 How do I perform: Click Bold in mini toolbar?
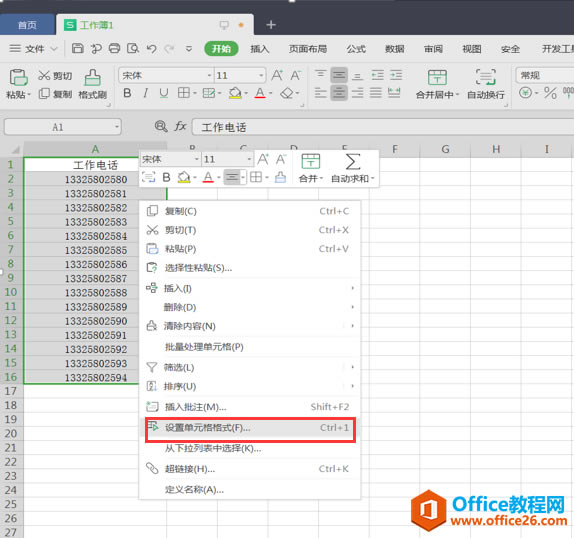(x=166, y=178)
